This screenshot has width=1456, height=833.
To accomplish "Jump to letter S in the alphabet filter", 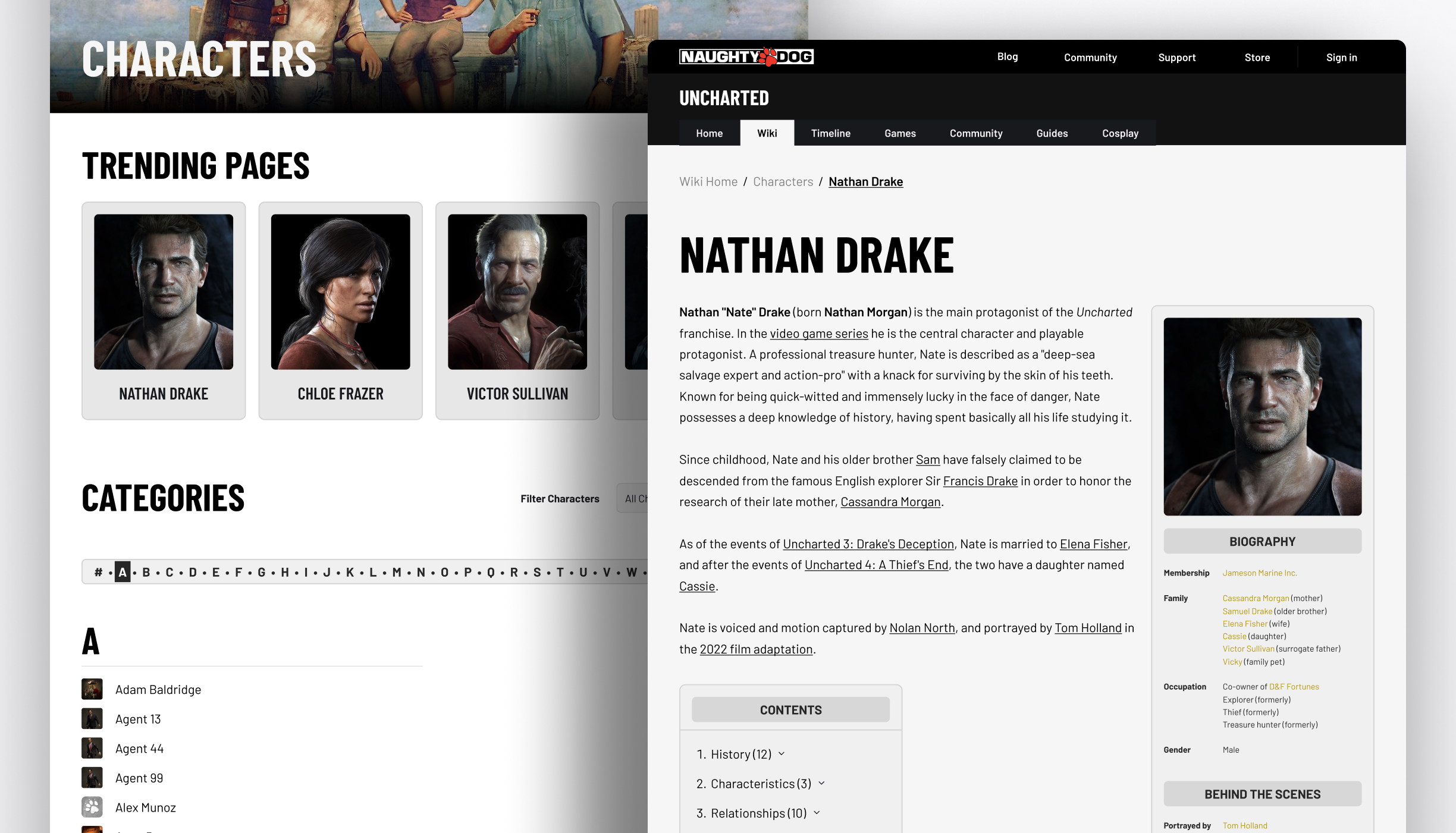I will (537, 572).
